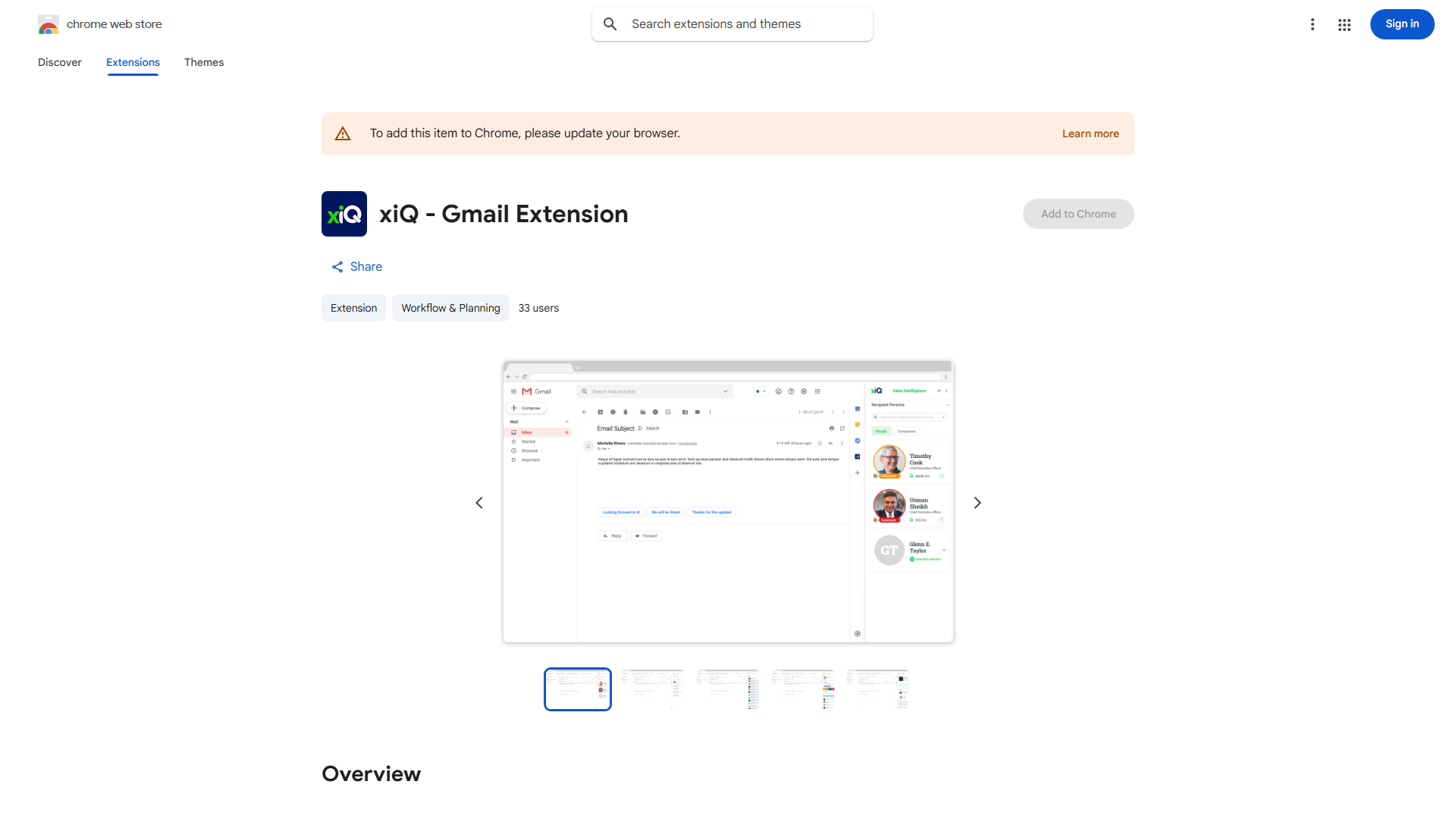Select the Workflow & Planning category chip
This screenshot has height=819, width=1456.
[x=450, y=308]
